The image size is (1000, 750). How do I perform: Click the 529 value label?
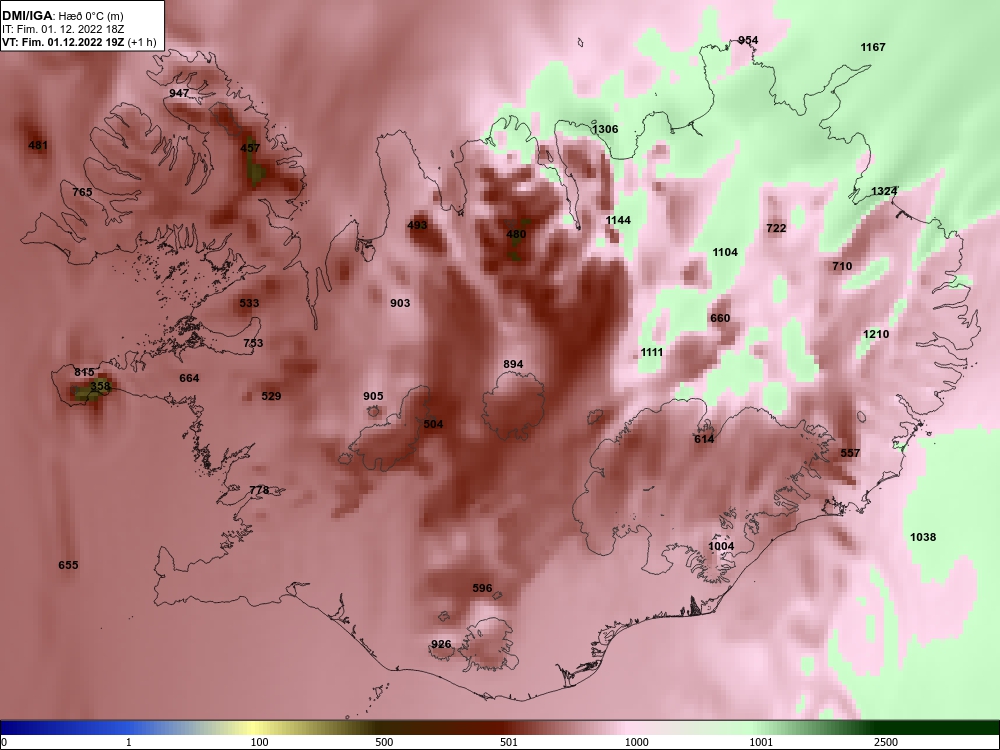click(x=271, y=396)
